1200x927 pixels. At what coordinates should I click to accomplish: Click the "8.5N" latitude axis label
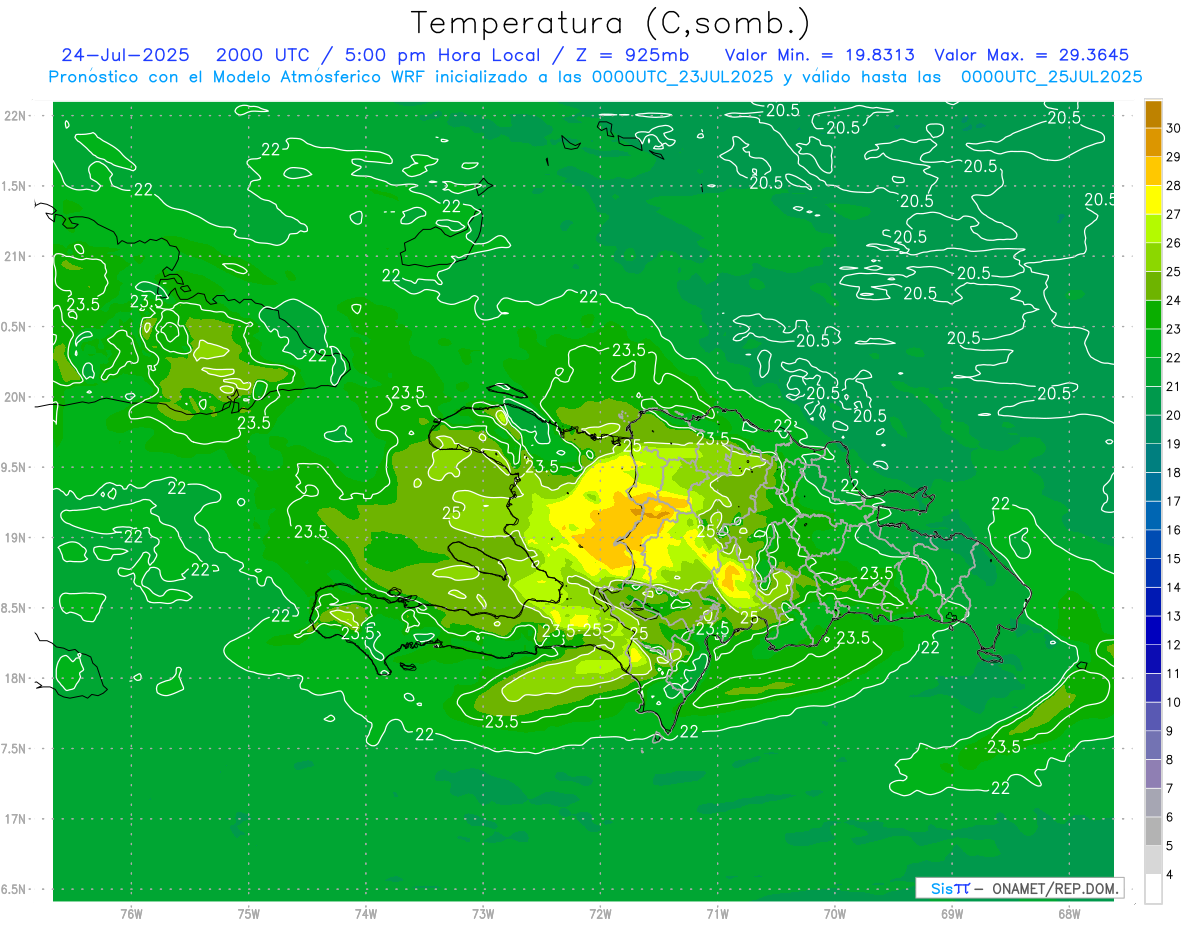(15, 608)
